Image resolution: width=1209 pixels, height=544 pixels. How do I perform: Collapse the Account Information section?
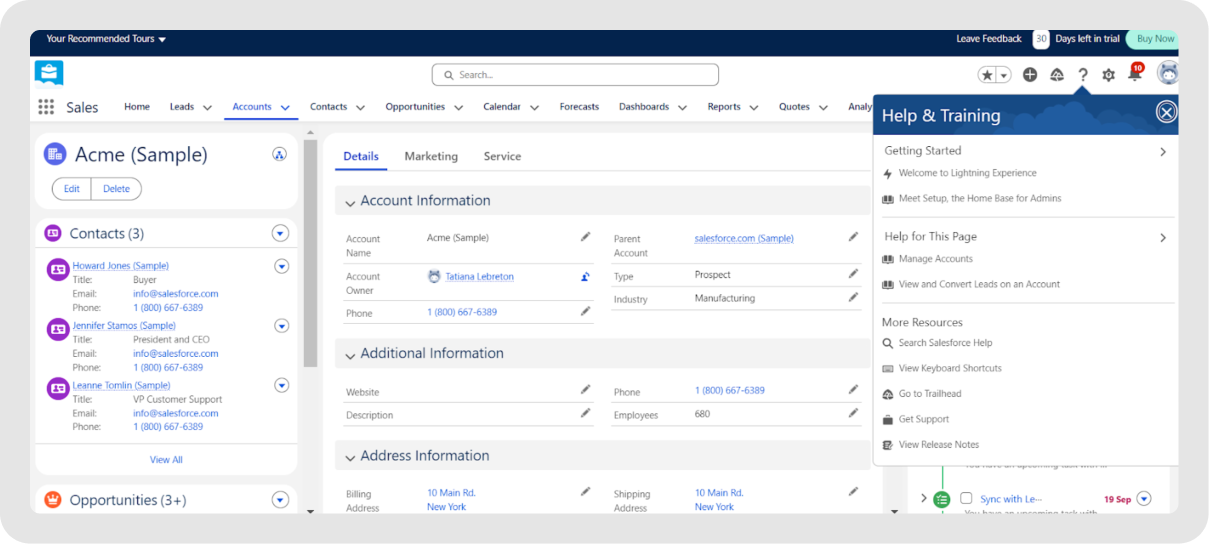[x=350, y=203]
